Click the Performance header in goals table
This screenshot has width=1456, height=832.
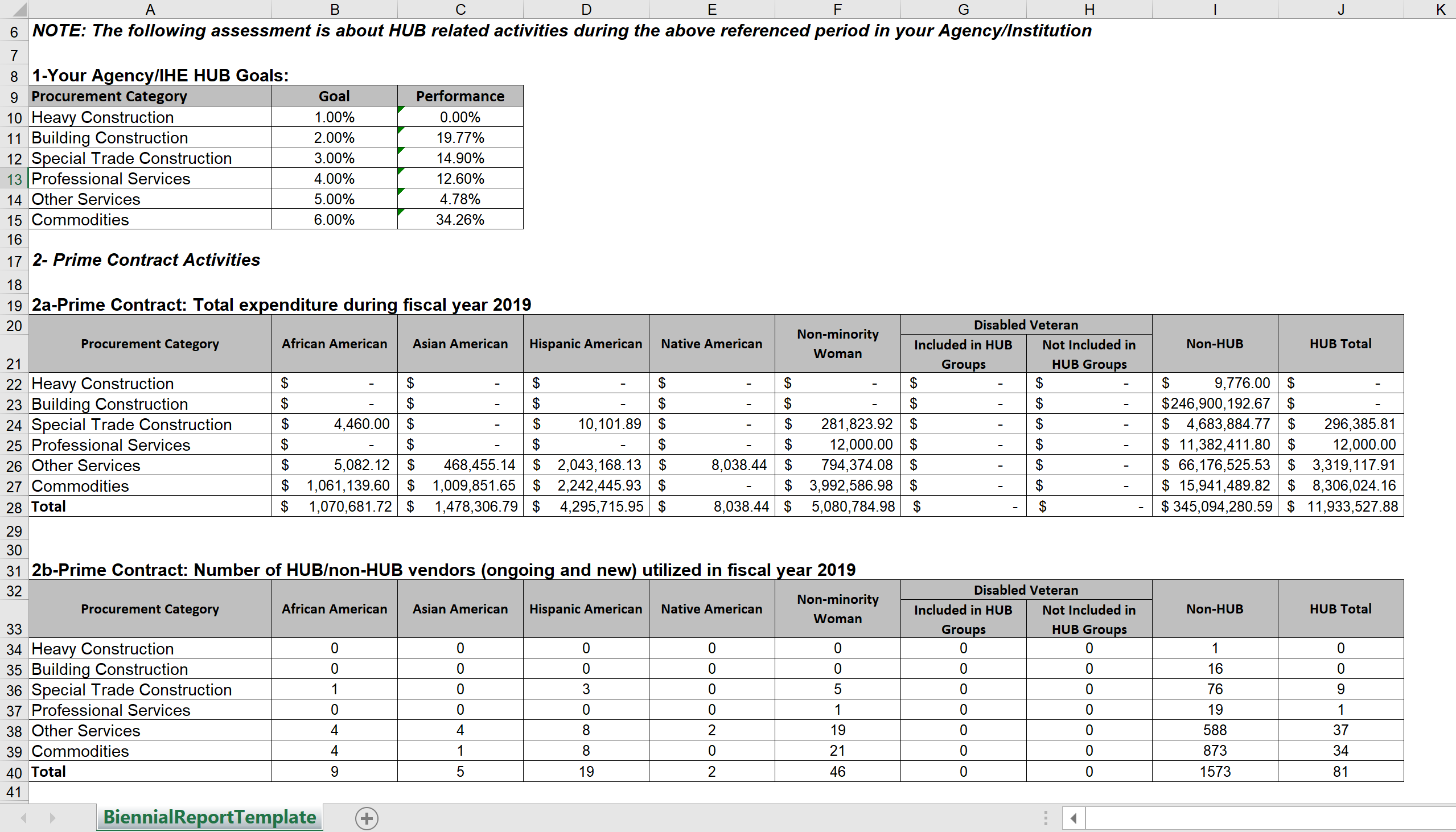[x=460, y=97]
